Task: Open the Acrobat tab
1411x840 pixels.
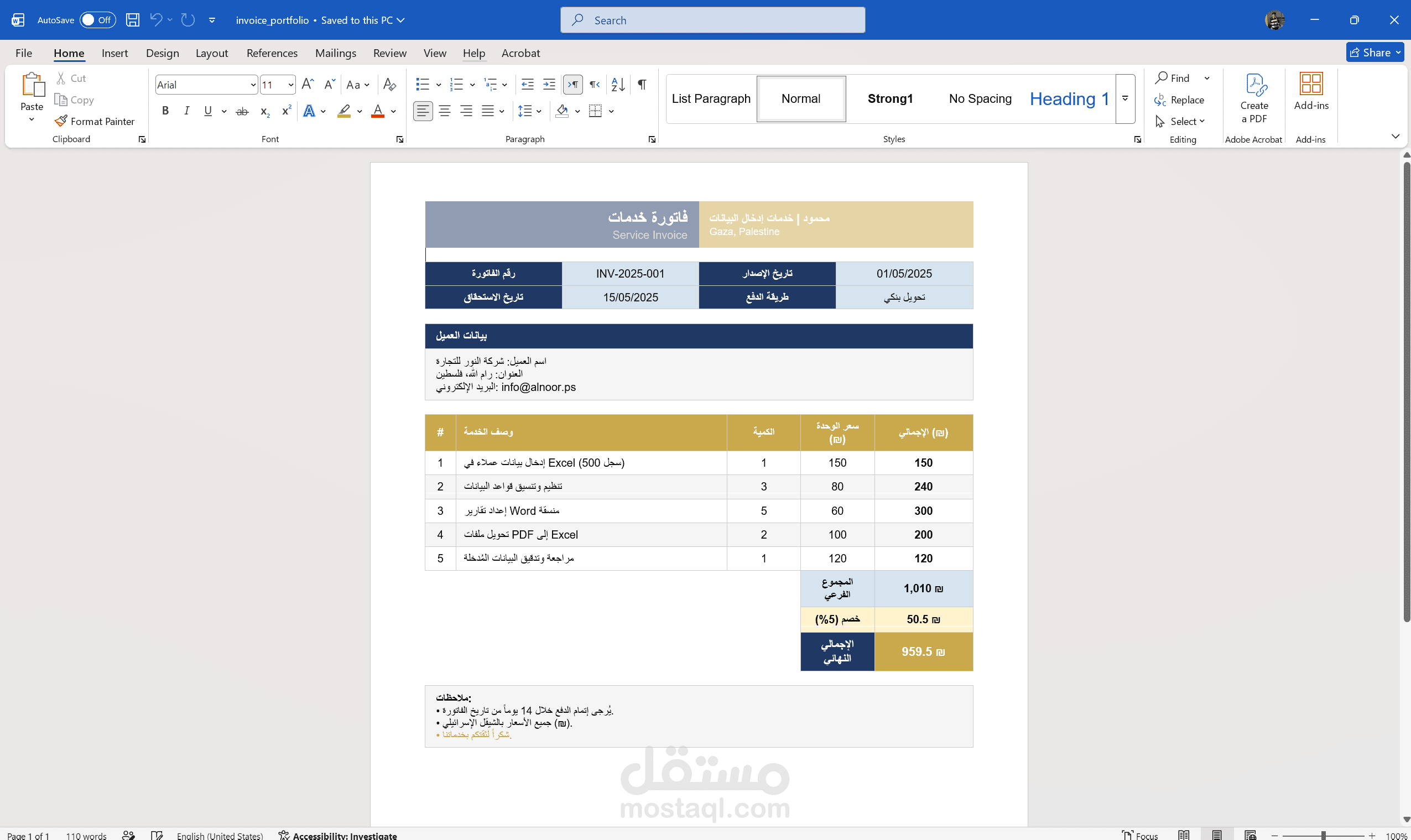Action: pos(520,53)
